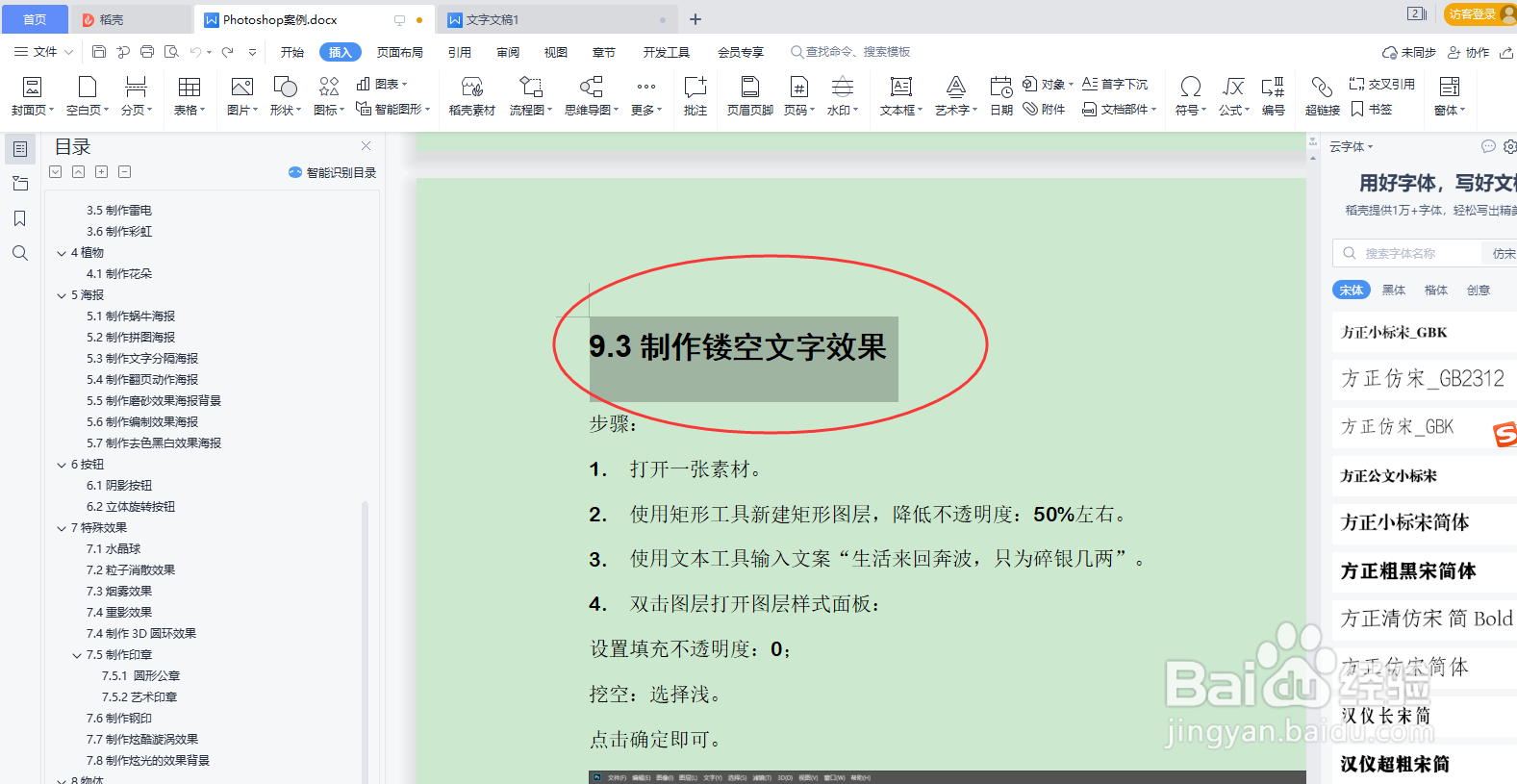Open the search panel in sidebar
This screenshot has height=784, width=1517.
(19, 253)
